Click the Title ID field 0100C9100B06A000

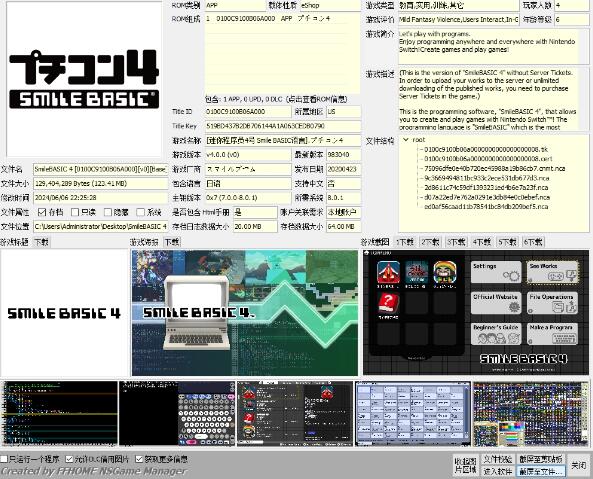(x=248, y=112)
